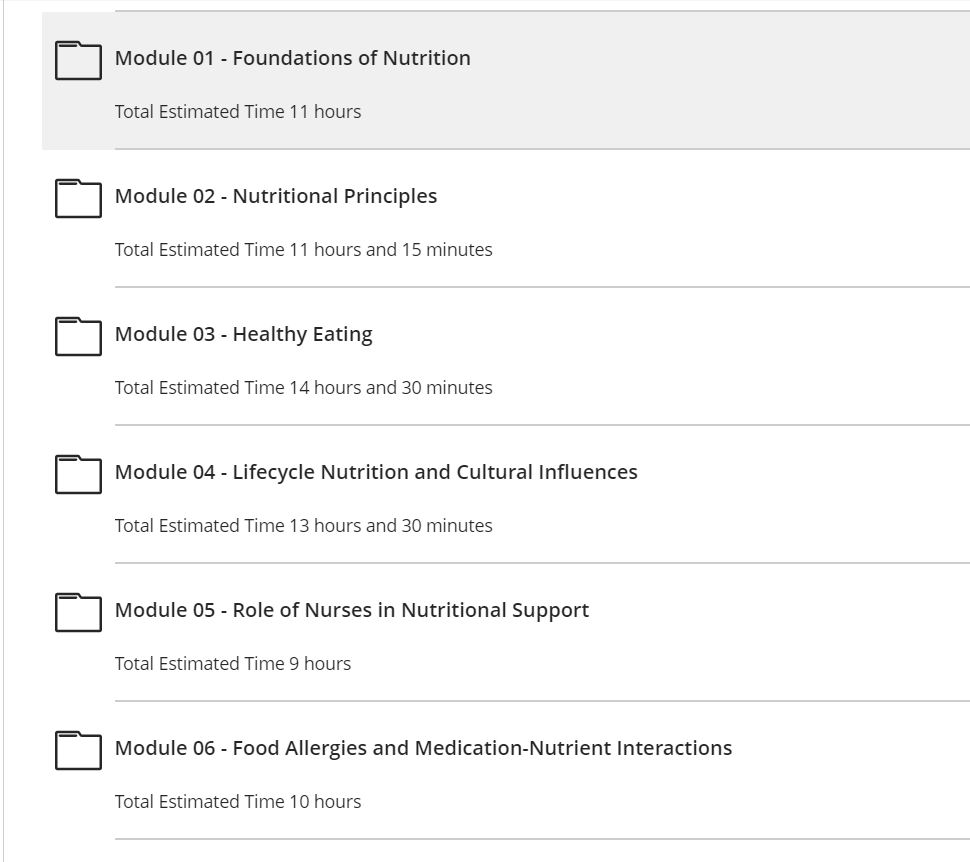This screenshot has height=862, width=970.
Task: Open the Module 01 folder icon
Action: click(79, 60)
